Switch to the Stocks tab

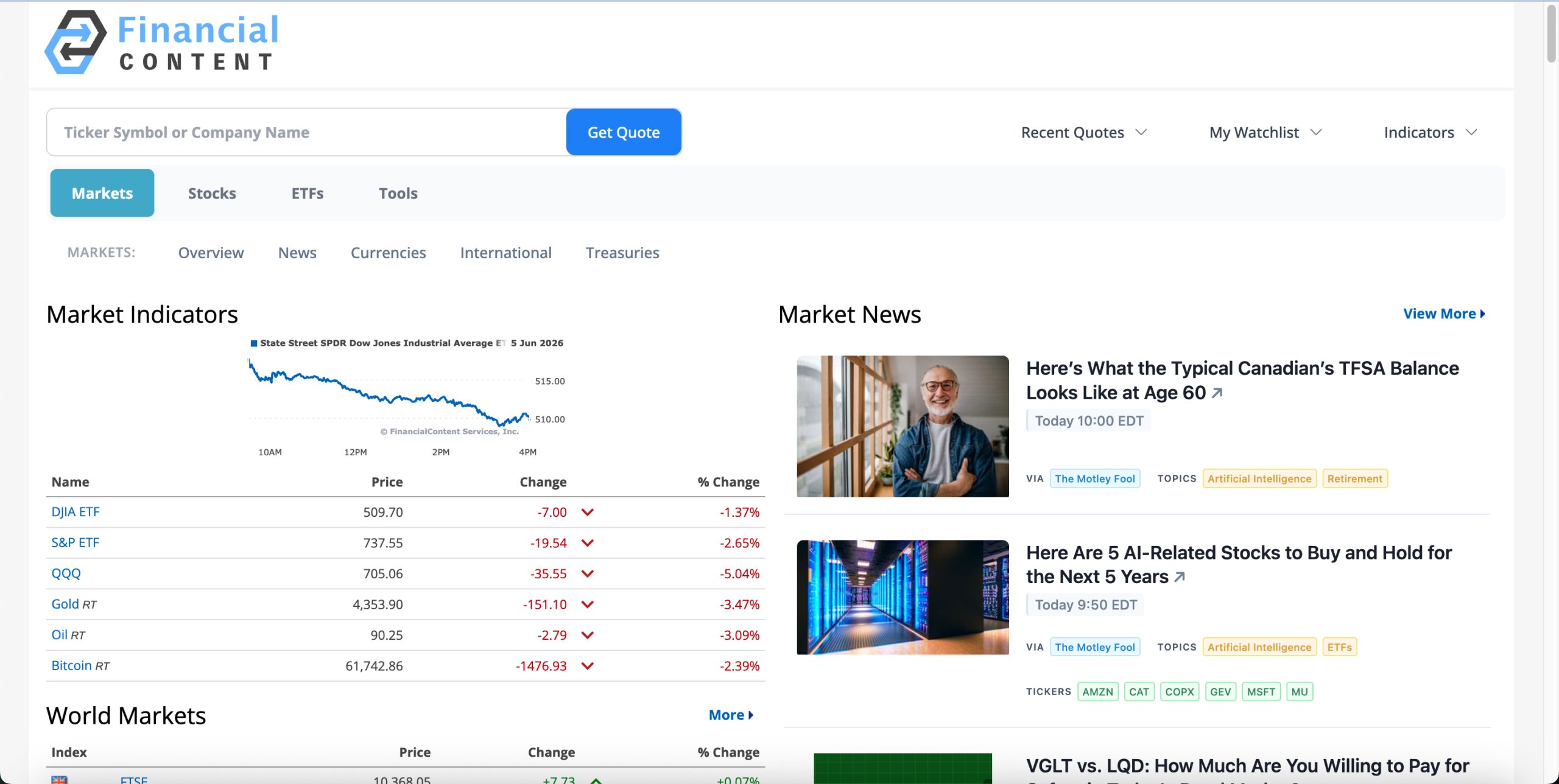[x=212, y=193]
